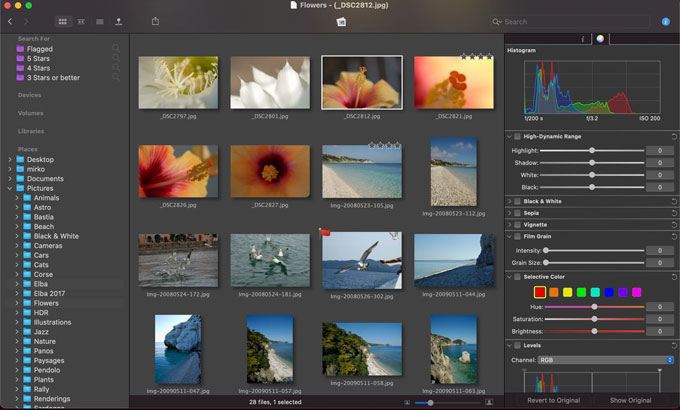Image resolution: width=680 pixels, height=410 pixels.
Task: Enable the Vignette checkbox
Action: pos(517,225)
